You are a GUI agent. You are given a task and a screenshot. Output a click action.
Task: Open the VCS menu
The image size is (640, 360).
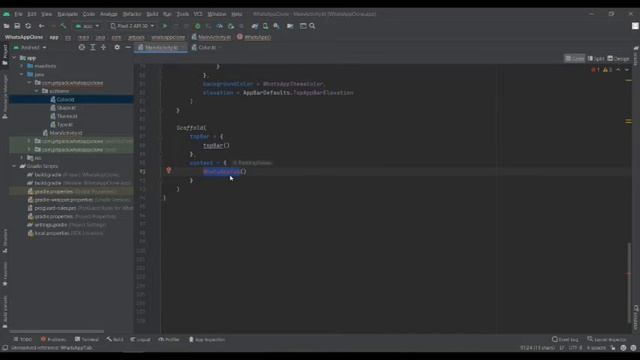tap(198, 14)
